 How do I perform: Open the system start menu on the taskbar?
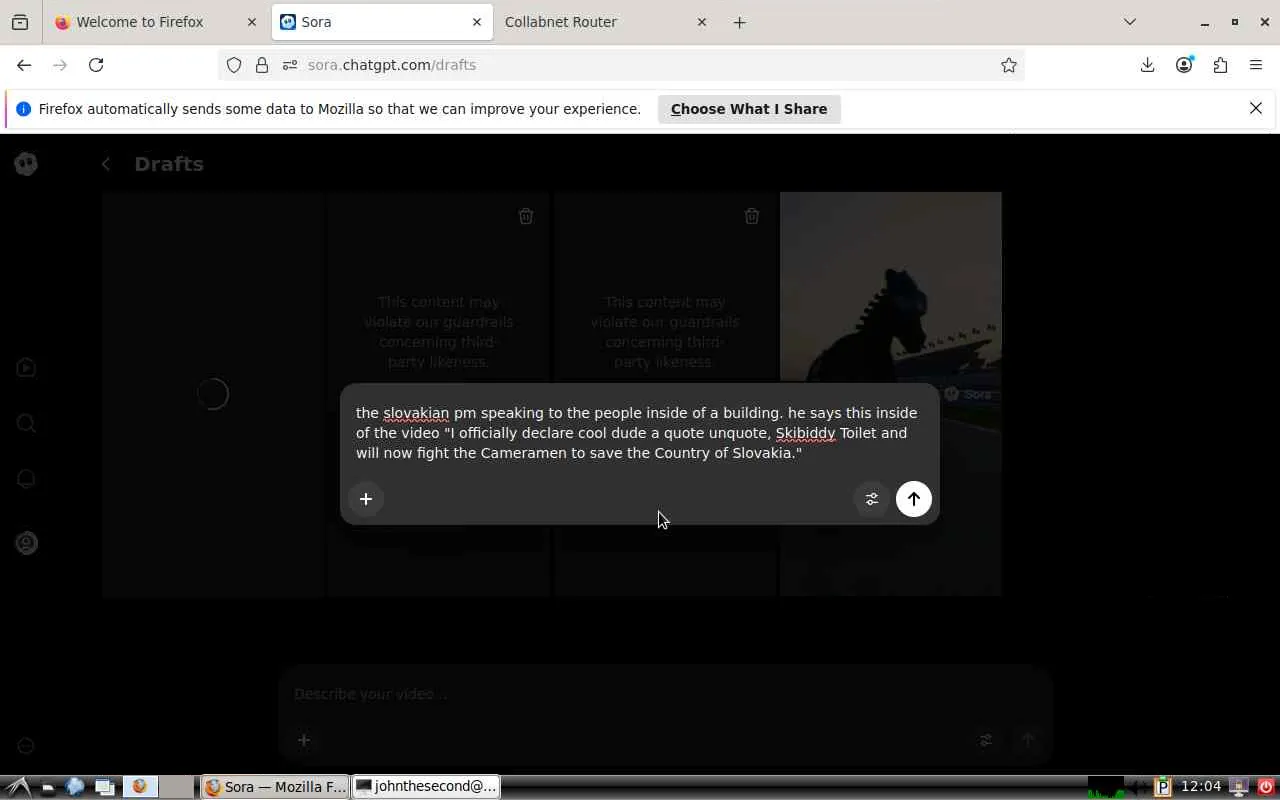point(19,787)
